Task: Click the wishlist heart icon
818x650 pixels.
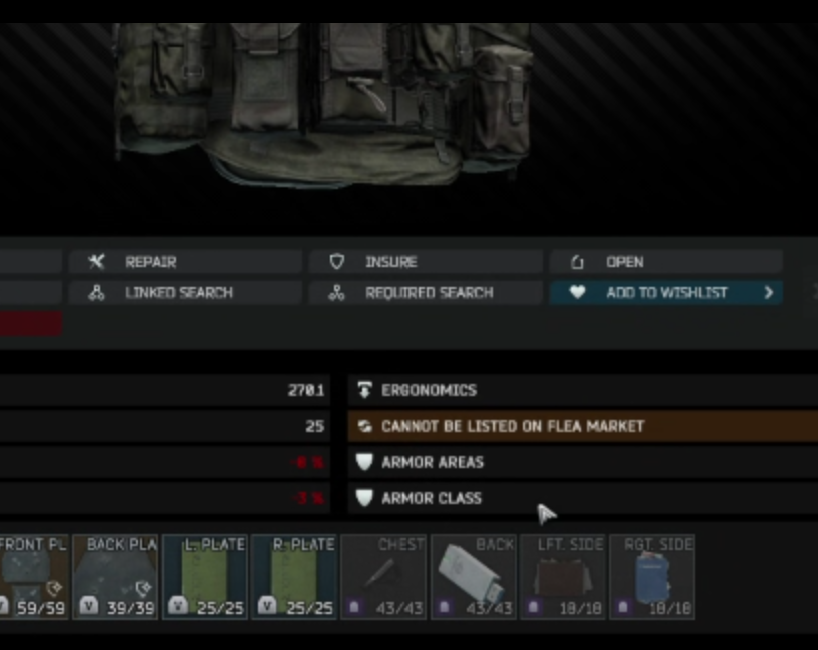Action: pyautogui.click(x=578, y=292)
